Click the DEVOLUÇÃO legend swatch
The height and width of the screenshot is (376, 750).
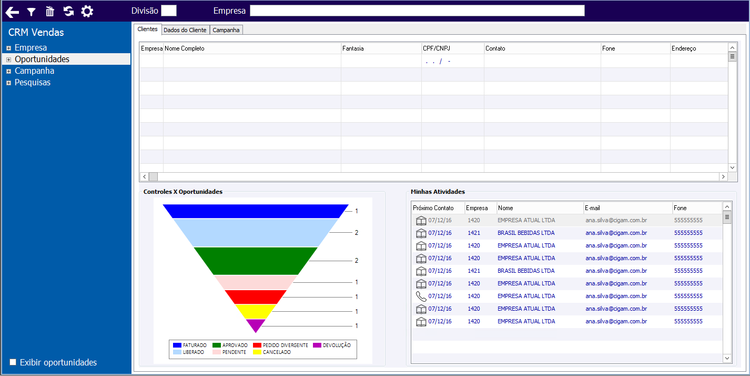[x=317, y=345]
